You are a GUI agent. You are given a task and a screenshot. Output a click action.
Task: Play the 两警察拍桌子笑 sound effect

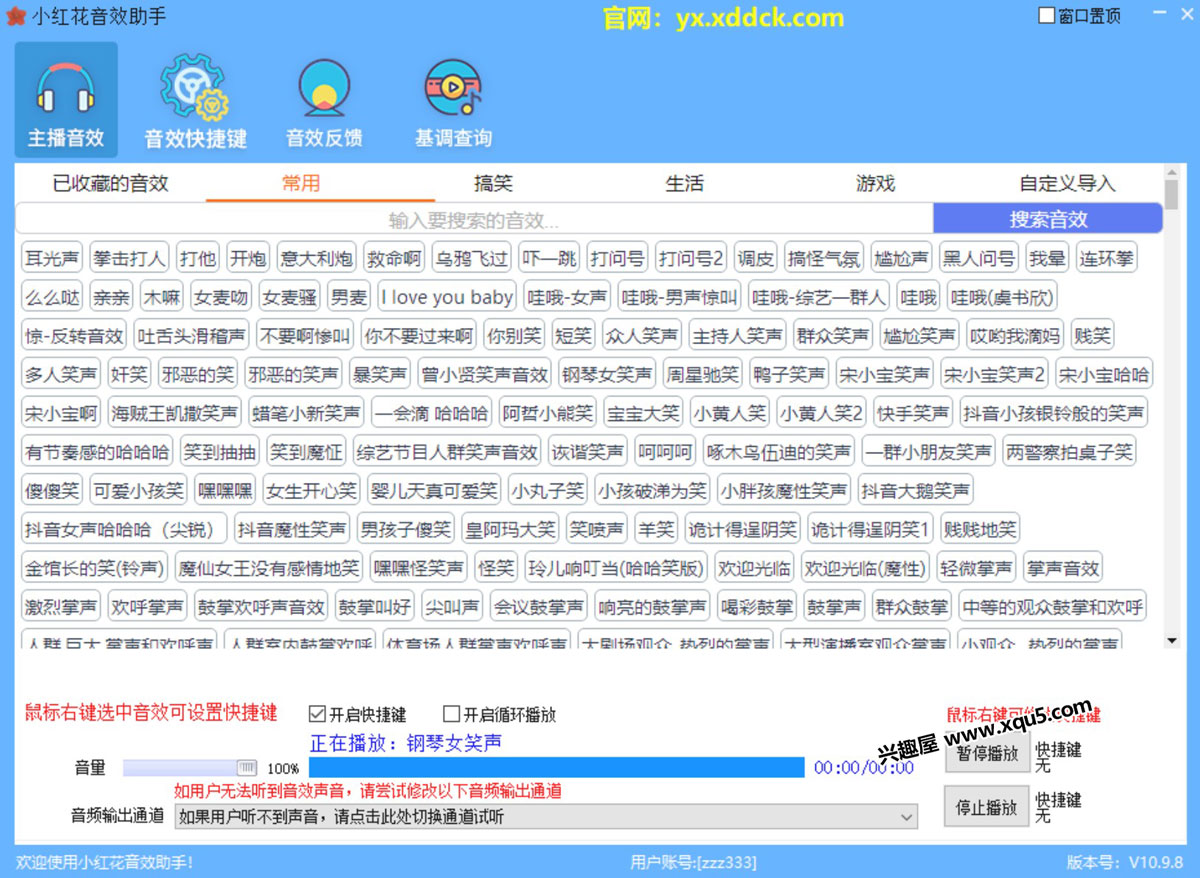(x=1069, y=451)
